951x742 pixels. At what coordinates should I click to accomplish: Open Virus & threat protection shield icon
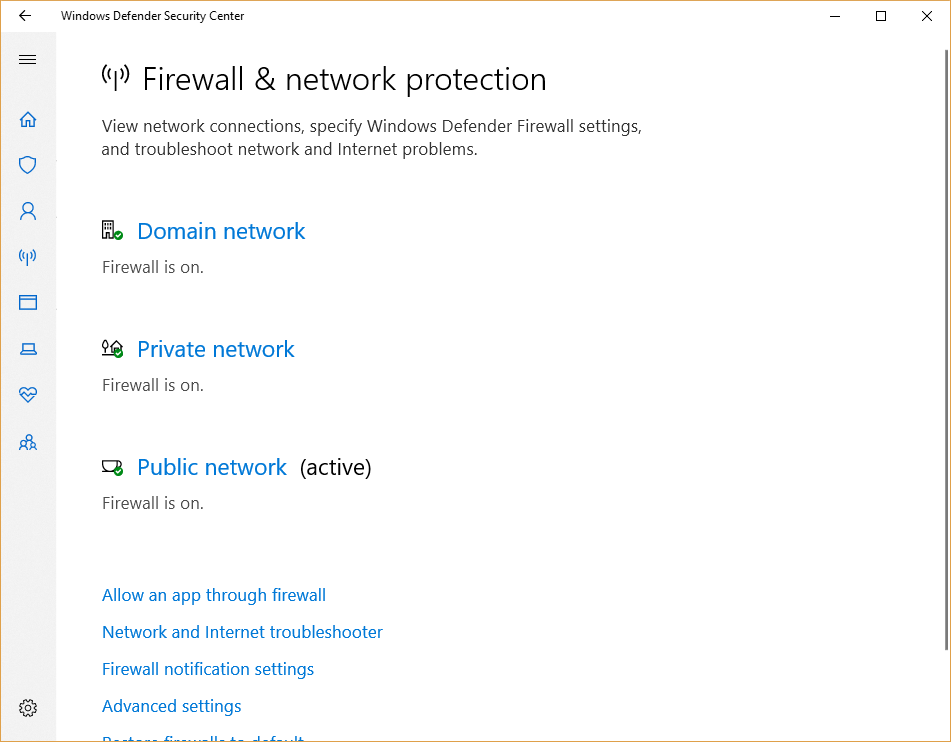28,165
